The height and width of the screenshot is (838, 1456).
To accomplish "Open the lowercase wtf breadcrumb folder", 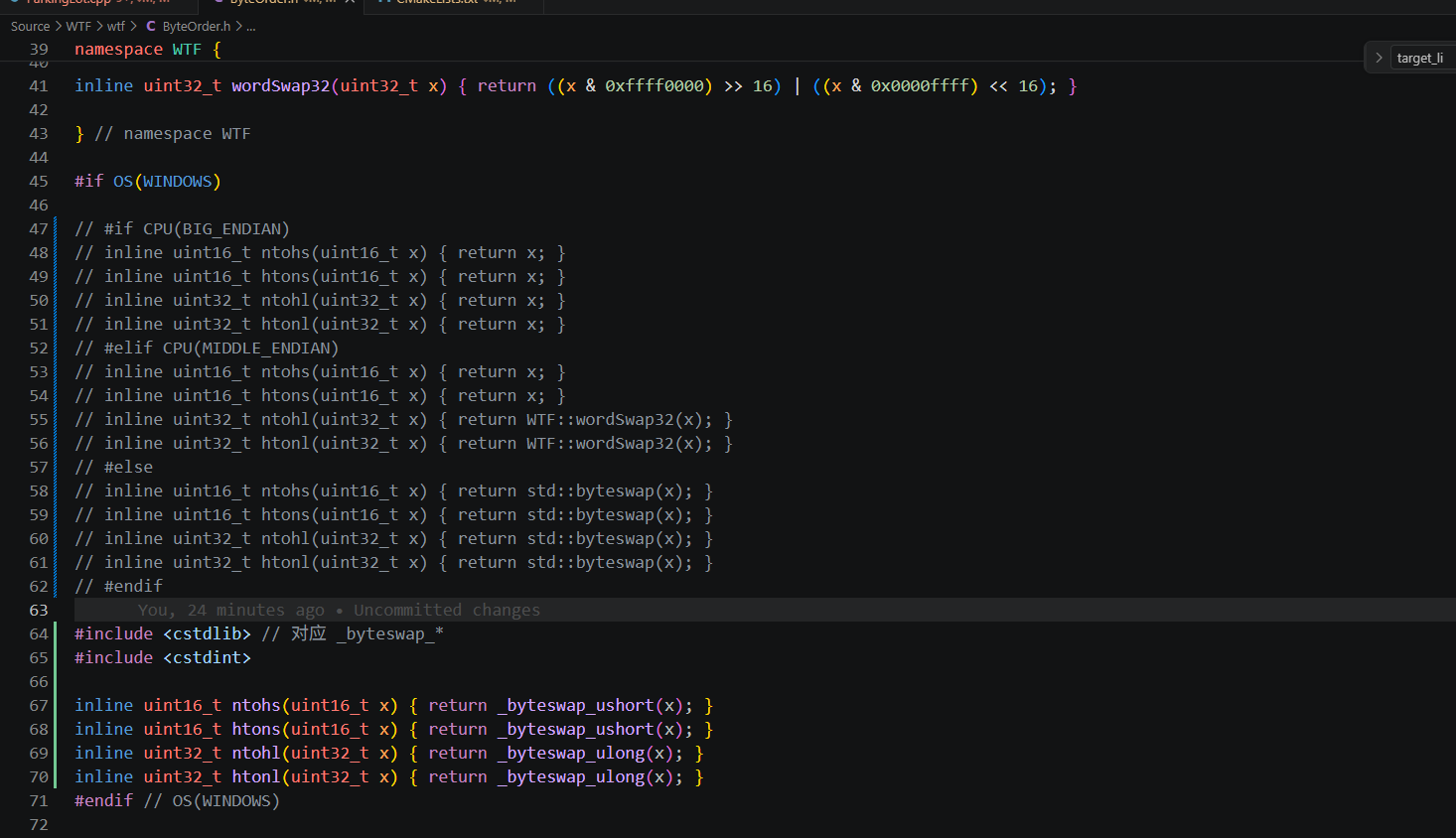I will coord(116,27).
